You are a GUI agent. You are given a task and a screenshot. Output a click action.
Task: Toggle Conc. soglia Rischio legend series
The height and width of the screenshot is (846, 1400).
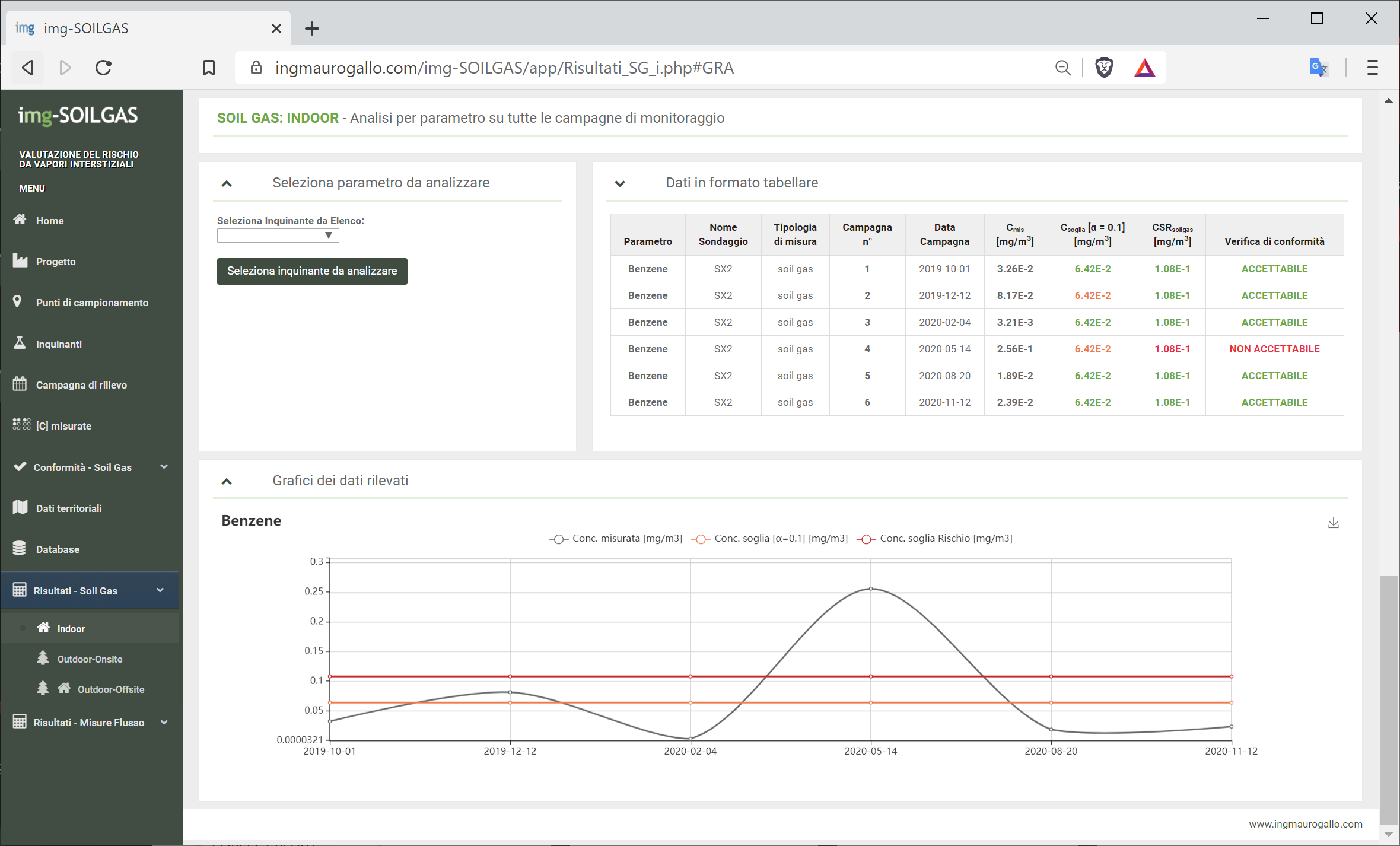click(935, 539)
